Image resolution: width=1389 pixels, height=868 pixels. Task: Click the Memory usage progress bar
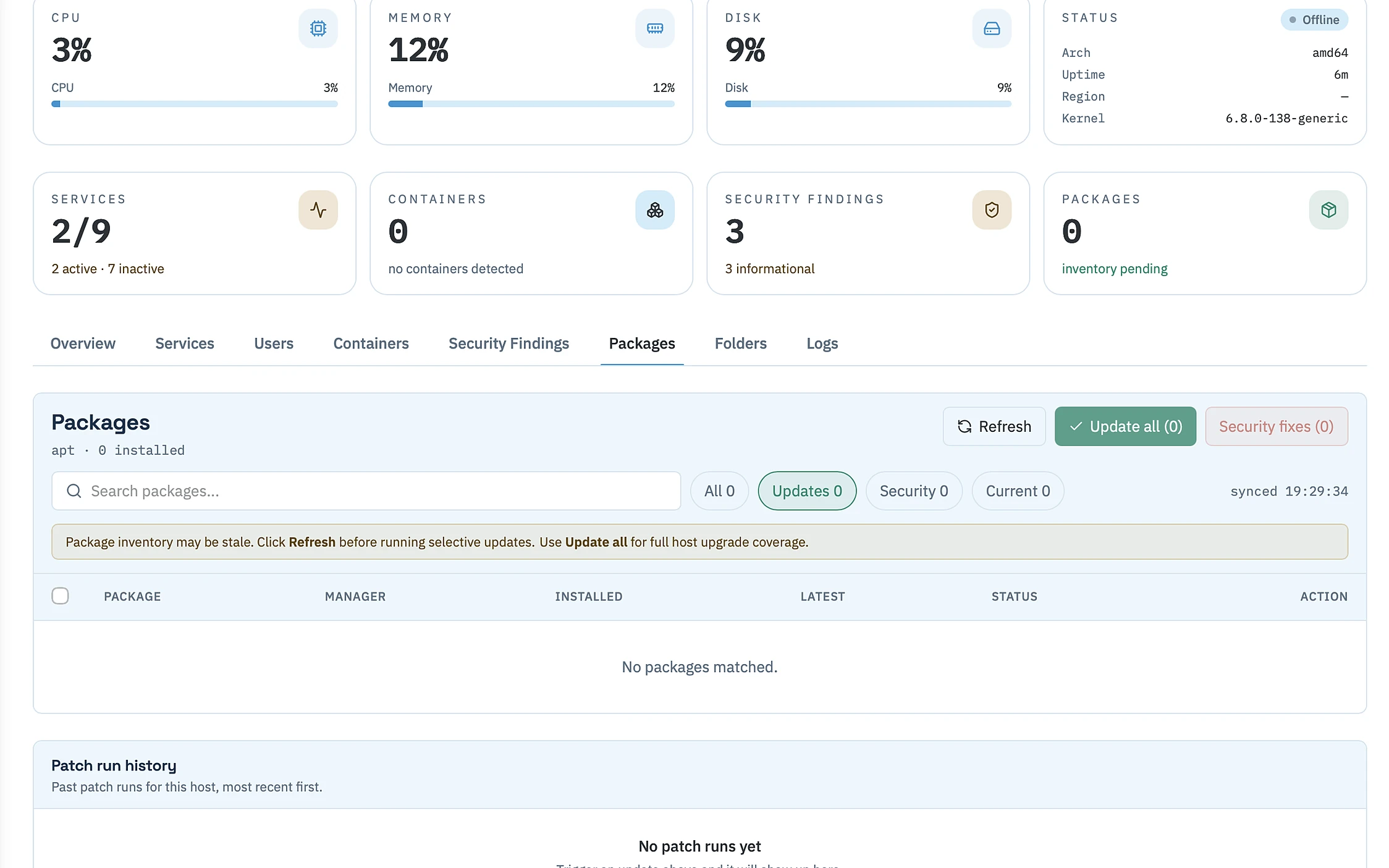click(x=531, y=104)
